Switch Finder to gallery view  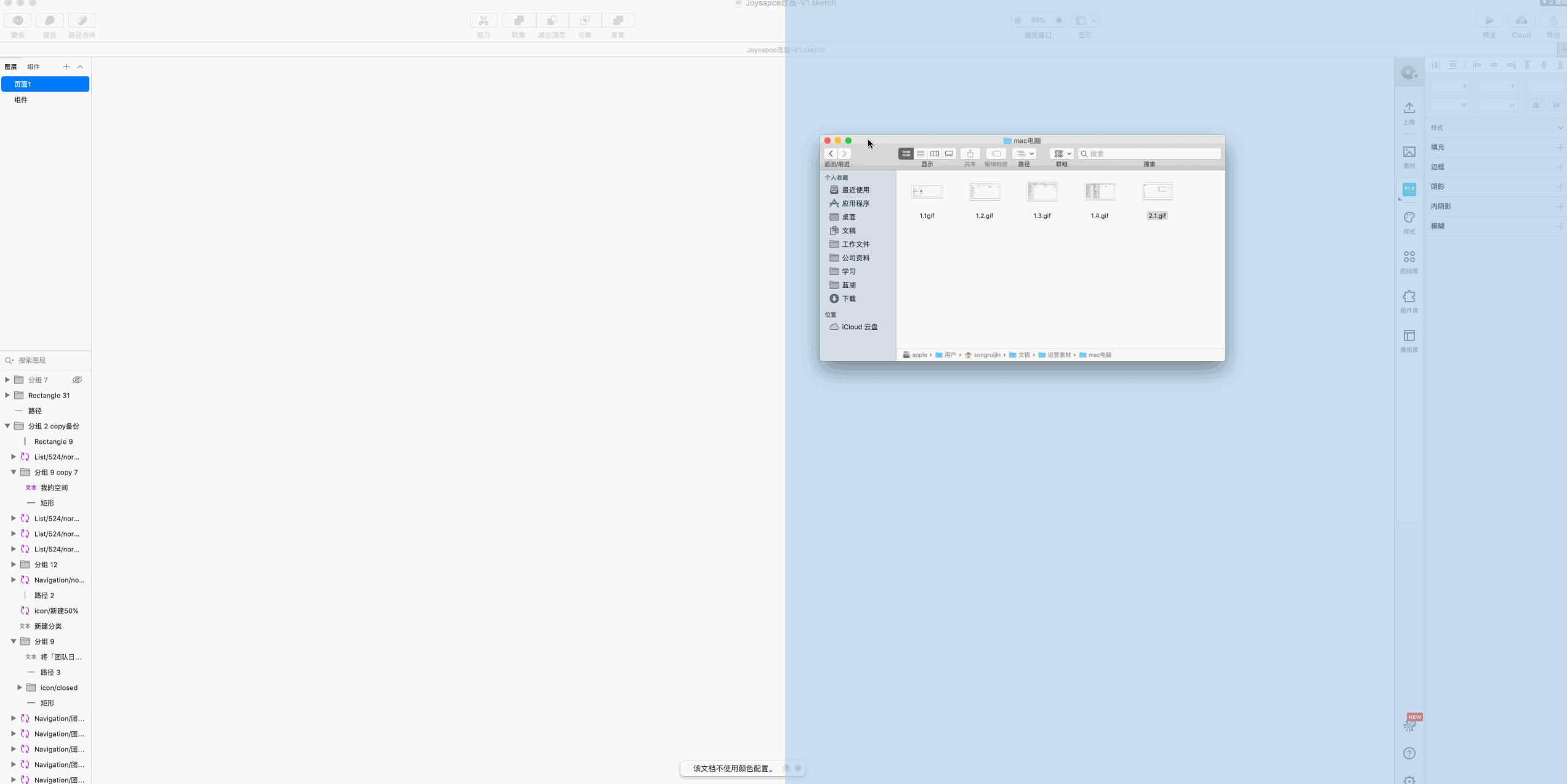pos(949,154)
